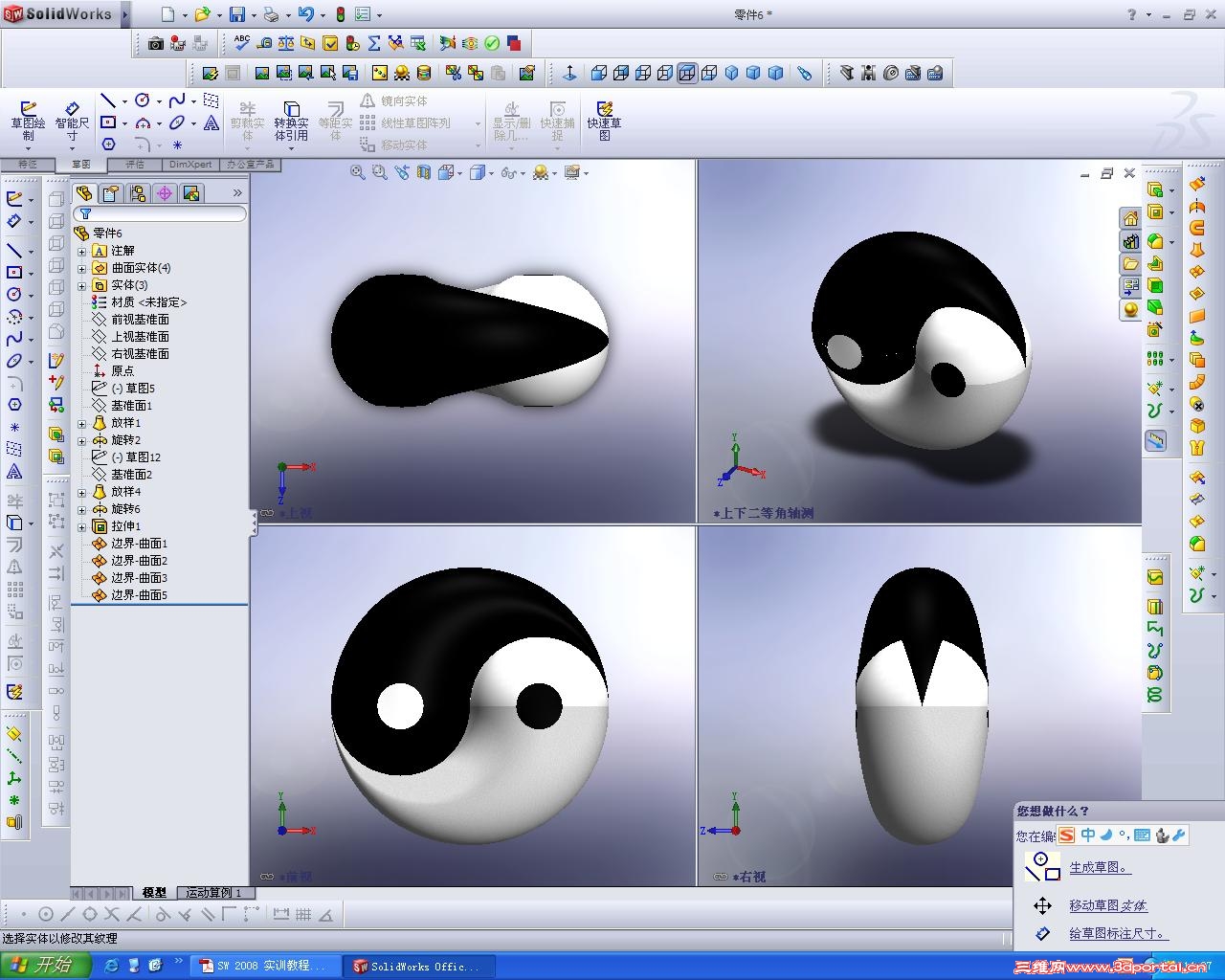1225x980 pixels.
Task: Click Rapid Sketch 快速草图 button
Action: coord(604,122)
